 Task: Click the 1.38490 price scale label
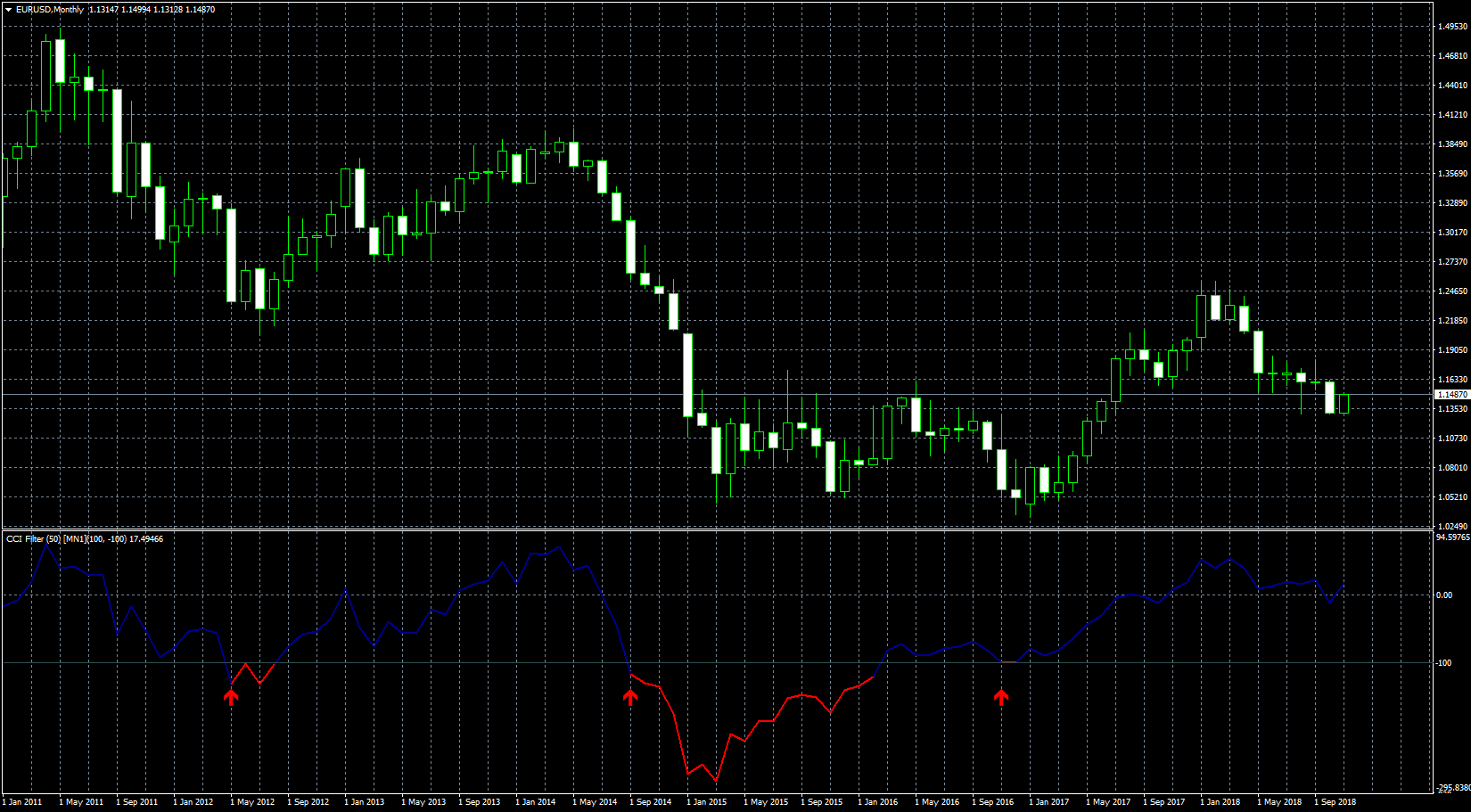(x=1452, y=144)
